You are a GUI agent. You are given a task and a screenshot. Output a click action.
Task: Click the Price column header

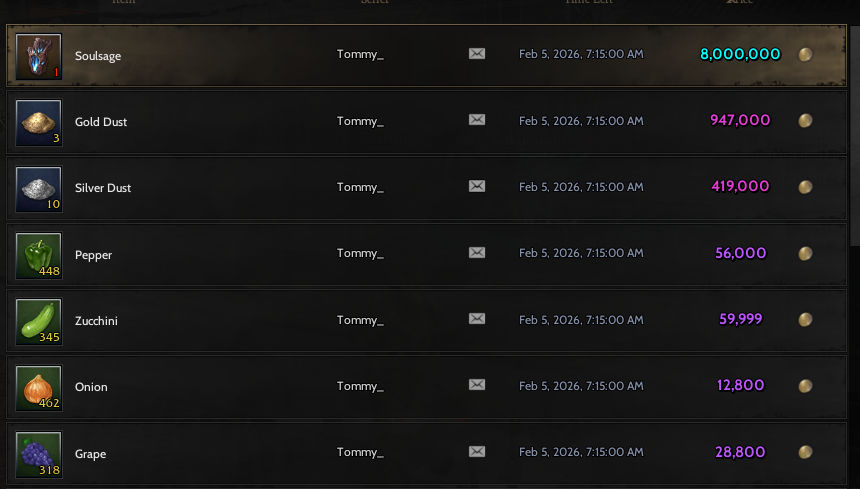pos(739,2)
